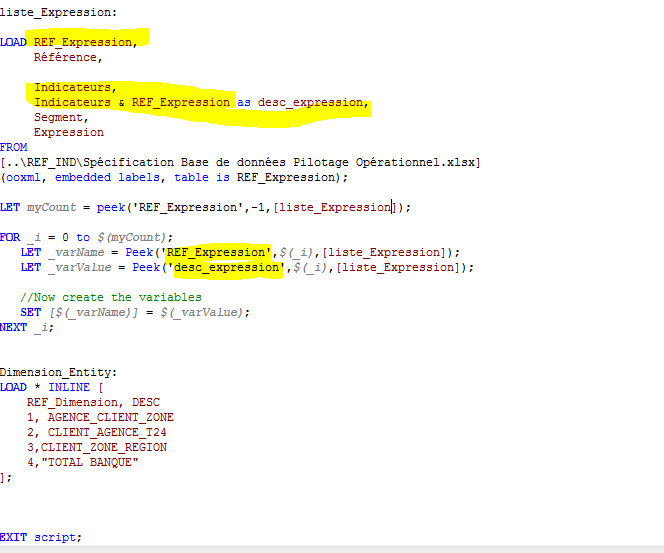Click embedded labels in format spec
The width and height of the screenshot is (664, 553).
(x=108, y=177)
